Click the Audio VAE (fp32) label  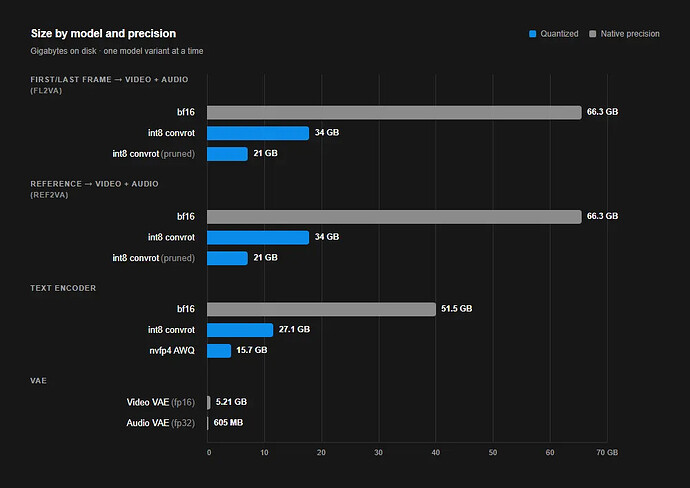[x=160, y=423]
